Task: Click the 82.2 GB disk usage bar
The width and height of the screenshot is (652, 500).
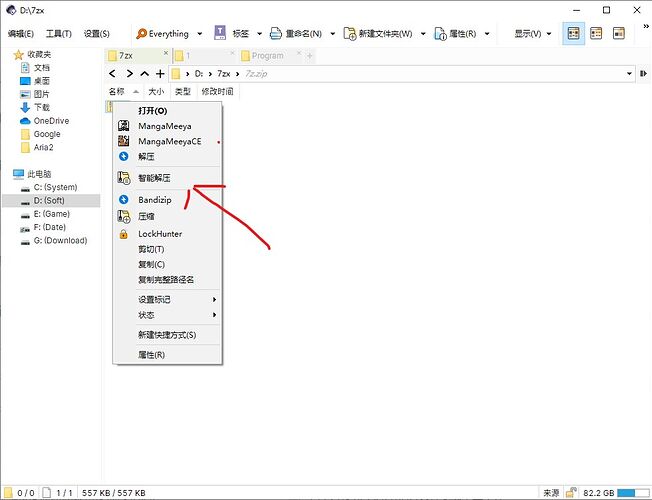Action: (x=633, y=493)
